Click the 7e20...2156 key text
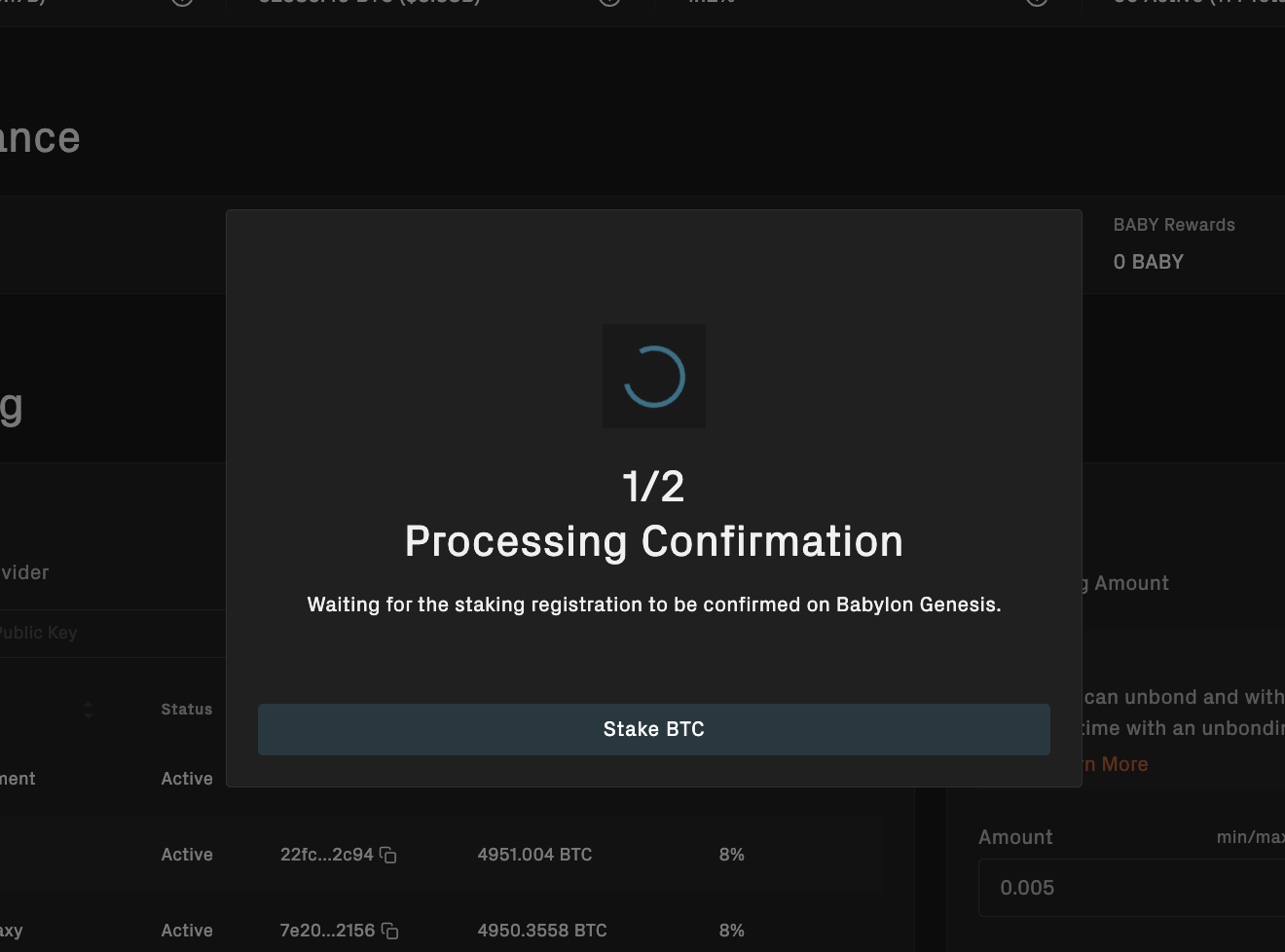The width and height of the screenshot is (1285, 952). (327, 931)
